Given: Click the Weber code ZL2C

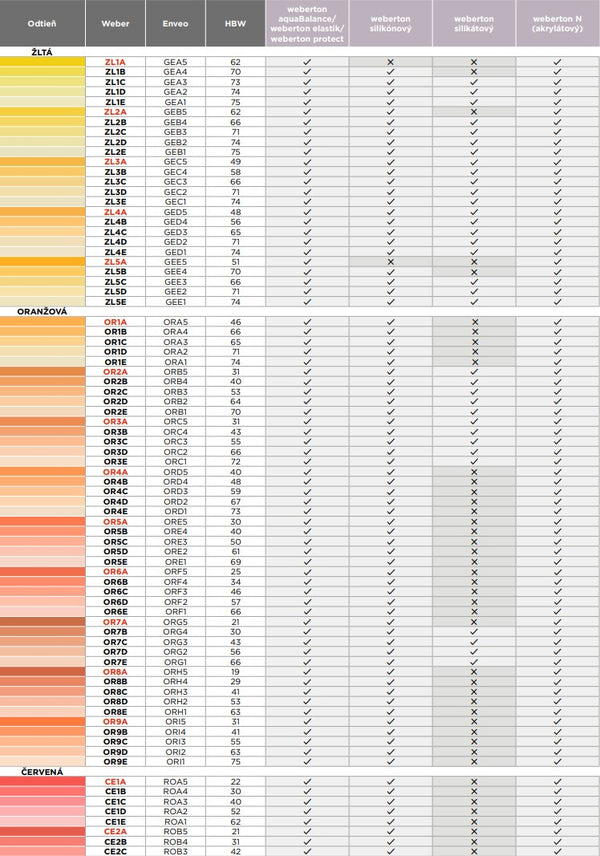Looking at the screenshot, I should click(x=115, y=132).
